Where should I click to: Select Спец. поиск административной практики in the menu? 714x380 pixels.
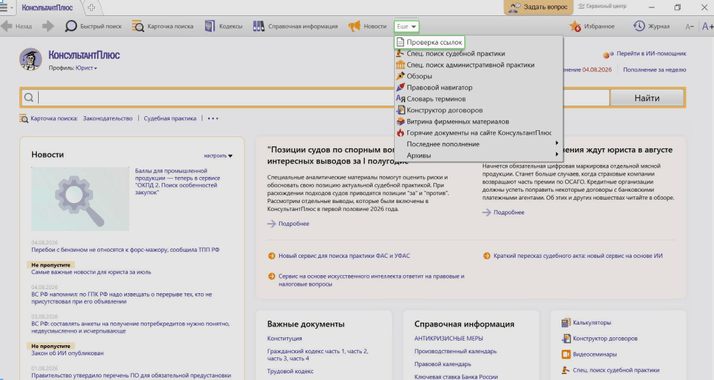[478, 65]
